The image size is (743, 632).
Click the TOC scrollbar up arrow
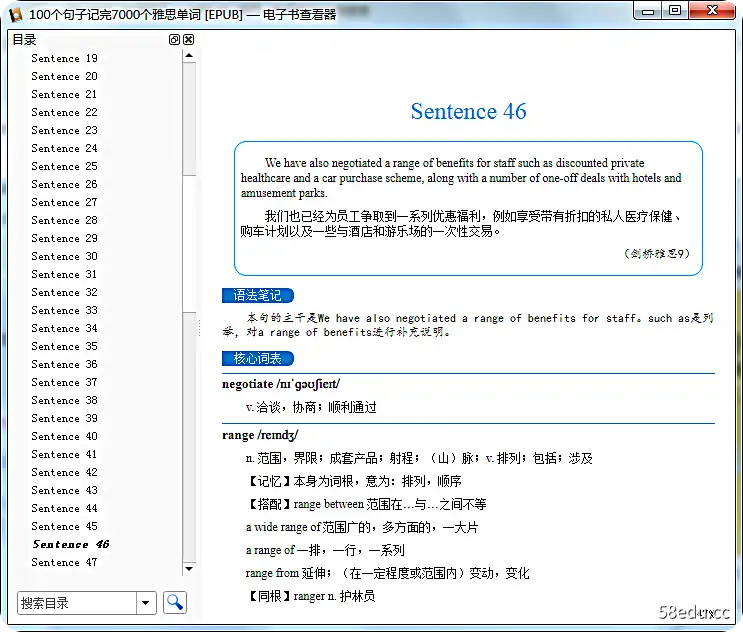tap(189, 56)
